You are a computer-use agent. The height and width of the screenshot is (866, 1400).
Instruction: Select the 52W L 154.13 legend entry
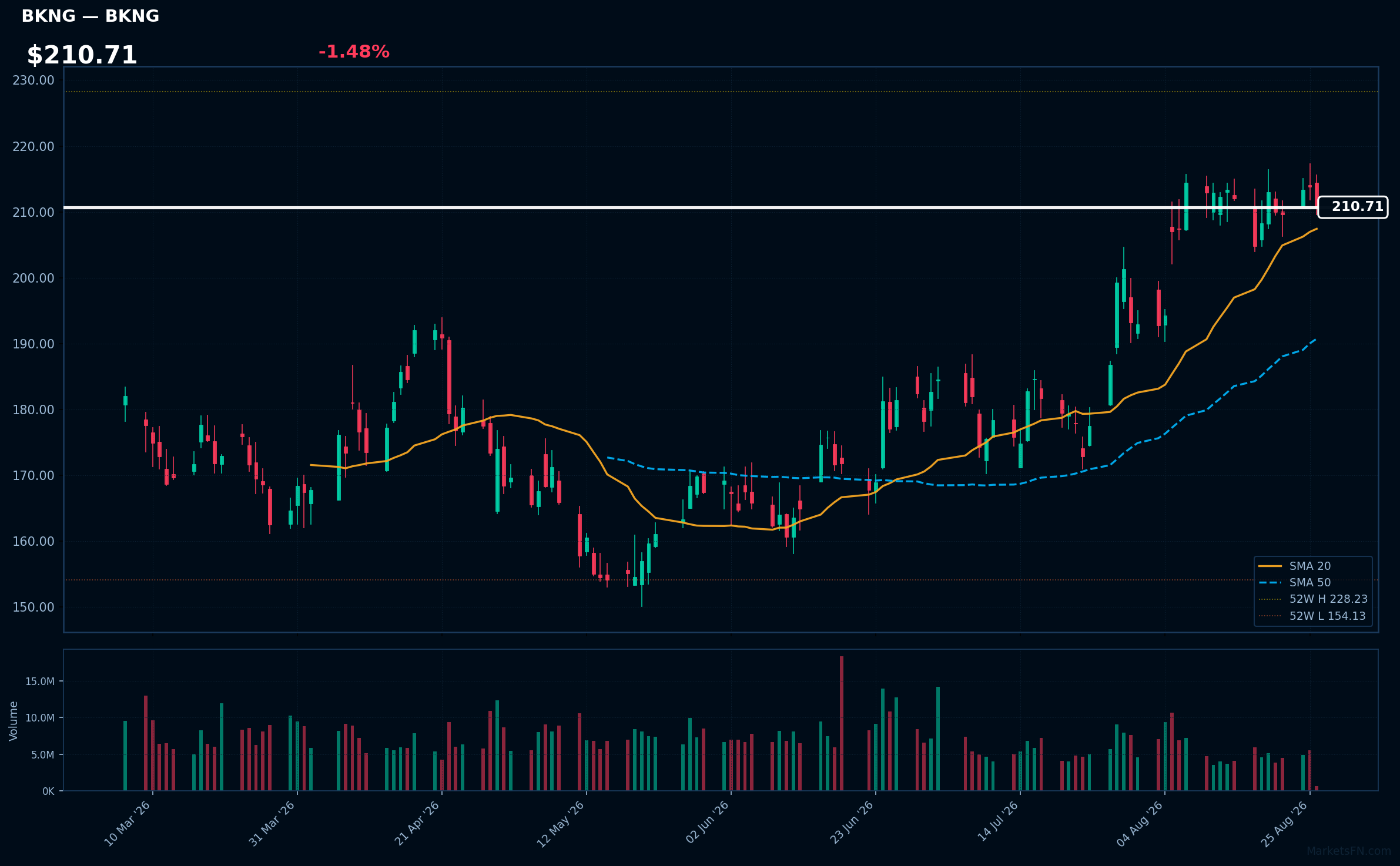[1312, 616]
